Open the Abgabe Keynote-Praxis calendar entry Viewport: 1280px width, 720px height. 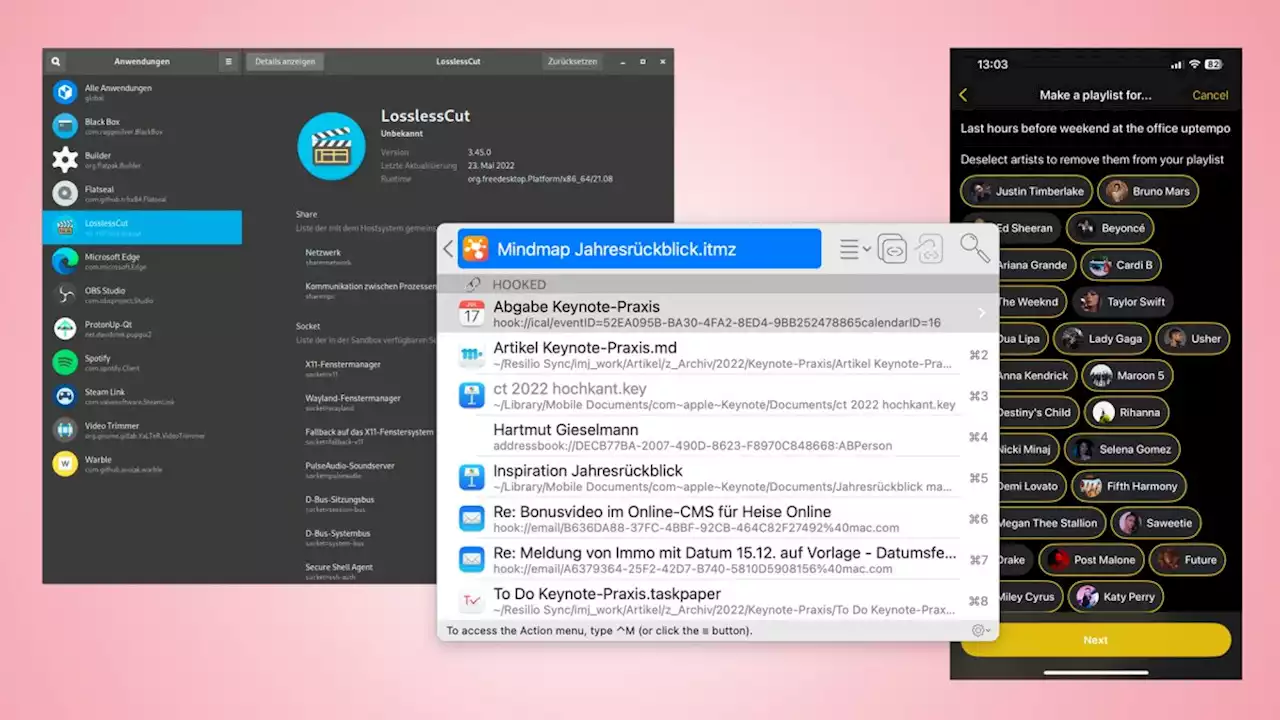click(x=718, y=314)
